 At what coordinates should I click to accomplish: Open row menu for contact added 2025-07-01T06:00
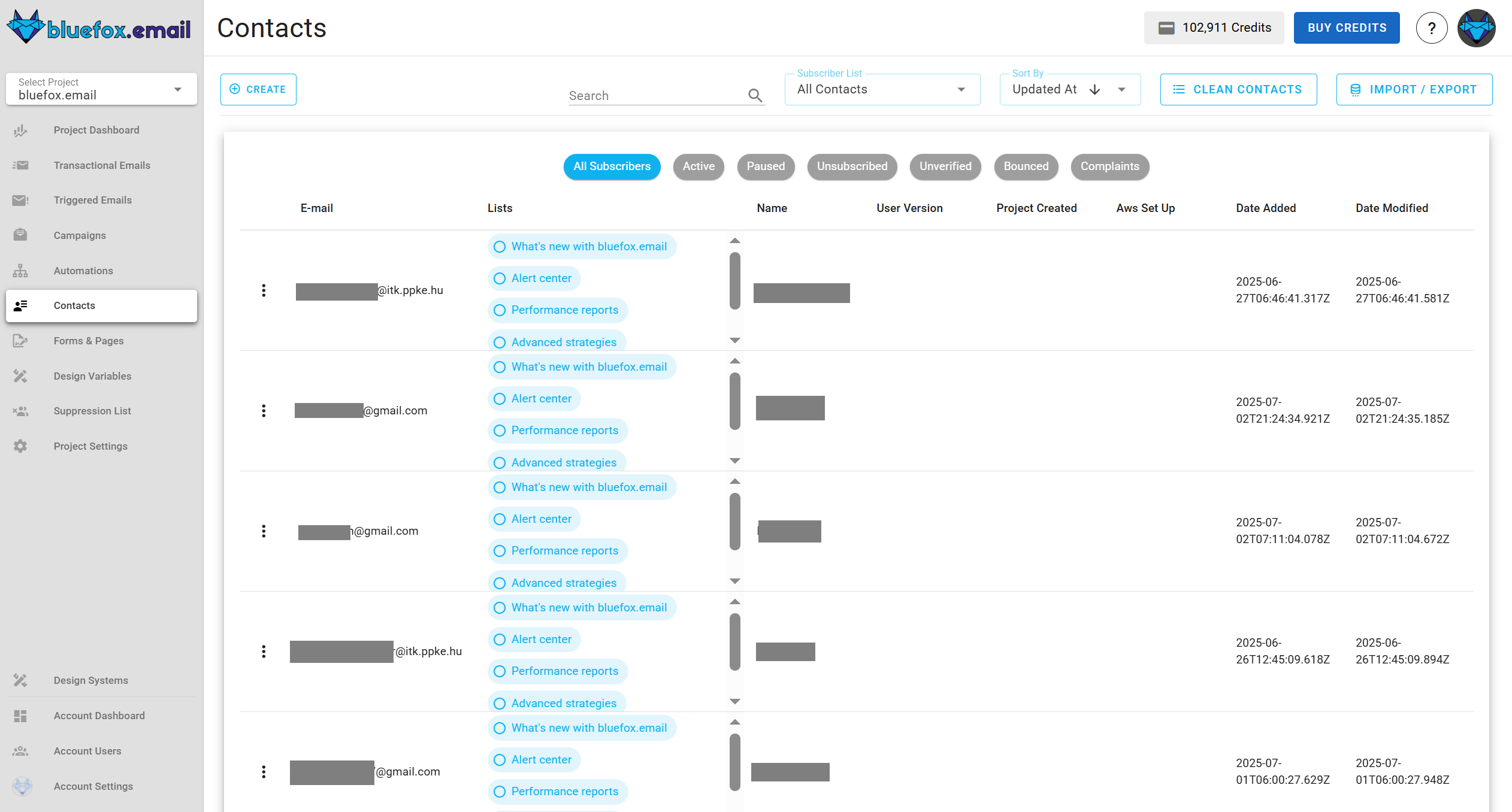[264, 772]
